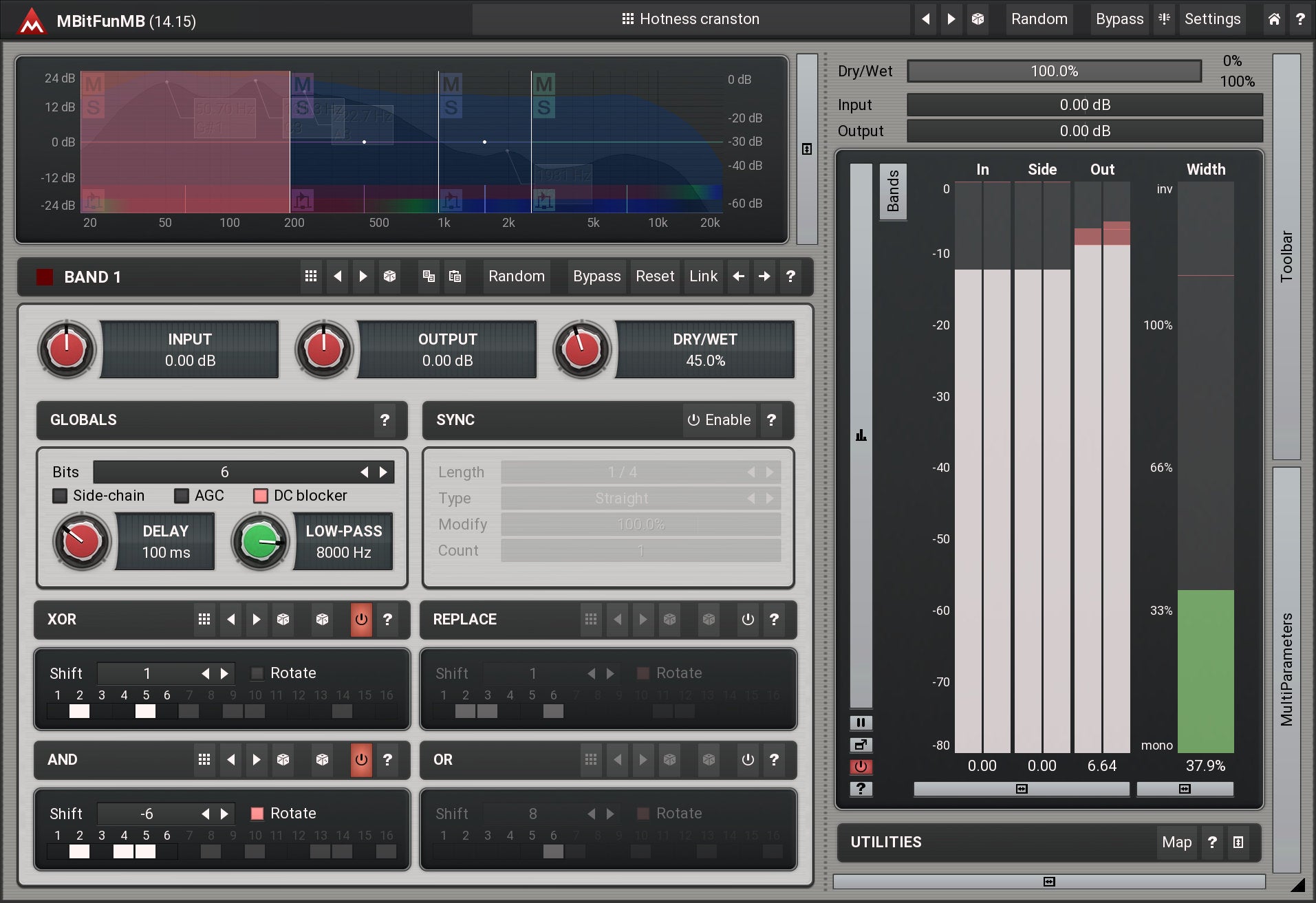Click the Settings button
This screenshot has width=1316, height=903.
click(x=1211, y=19)
